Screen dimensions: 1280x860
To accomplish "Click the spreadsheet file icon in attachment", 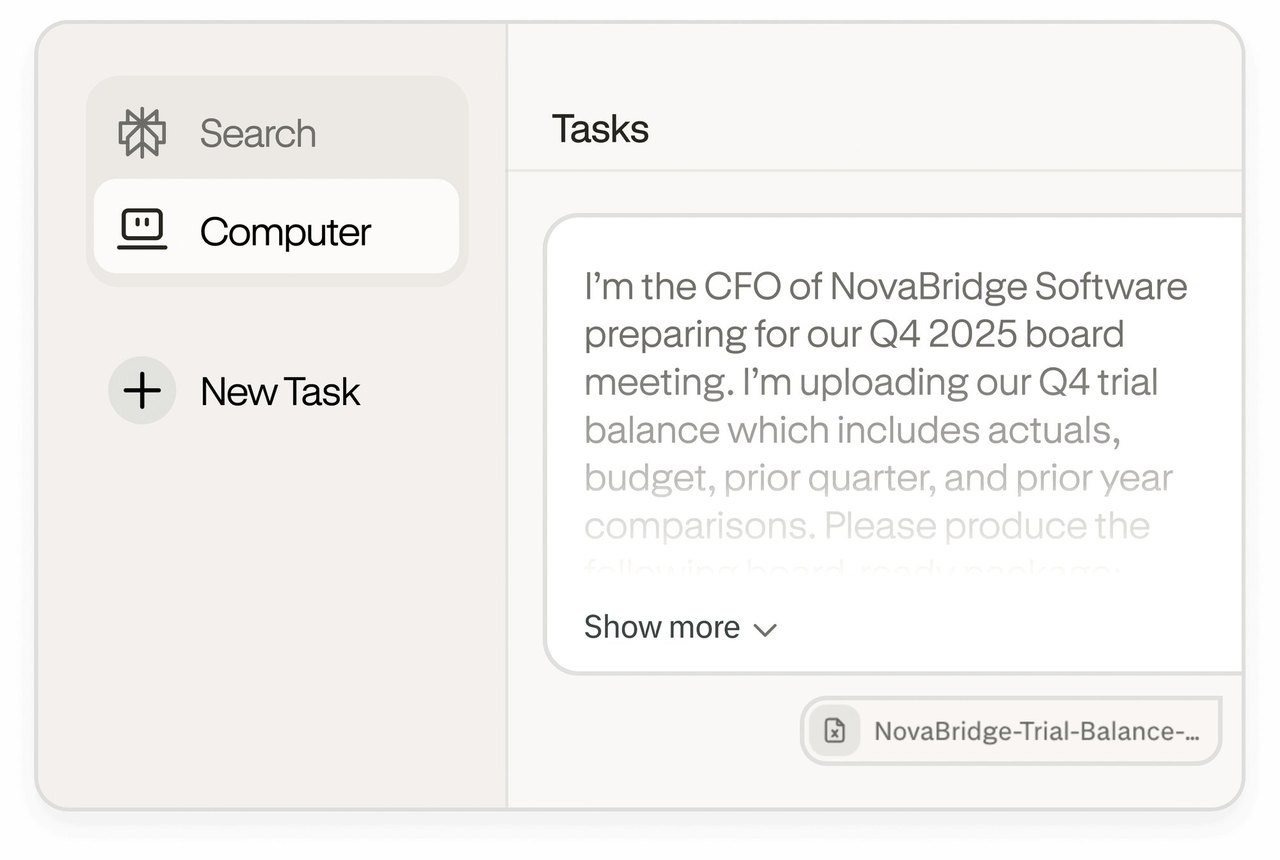I will (834, 731).
